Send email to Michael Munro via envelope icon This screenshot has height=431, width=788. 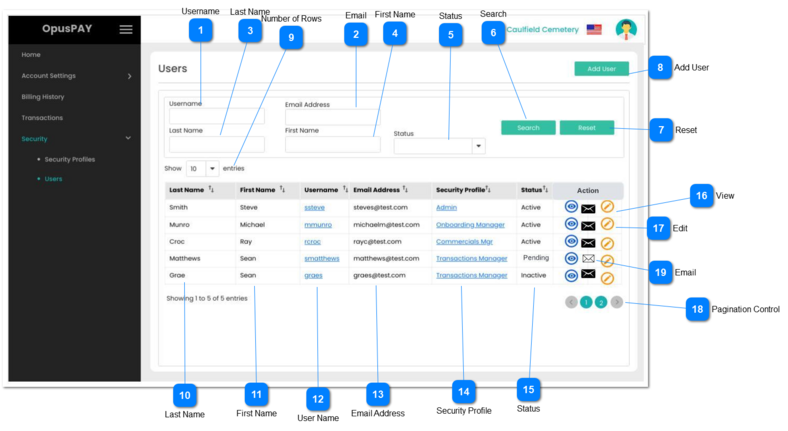point(589,225)
